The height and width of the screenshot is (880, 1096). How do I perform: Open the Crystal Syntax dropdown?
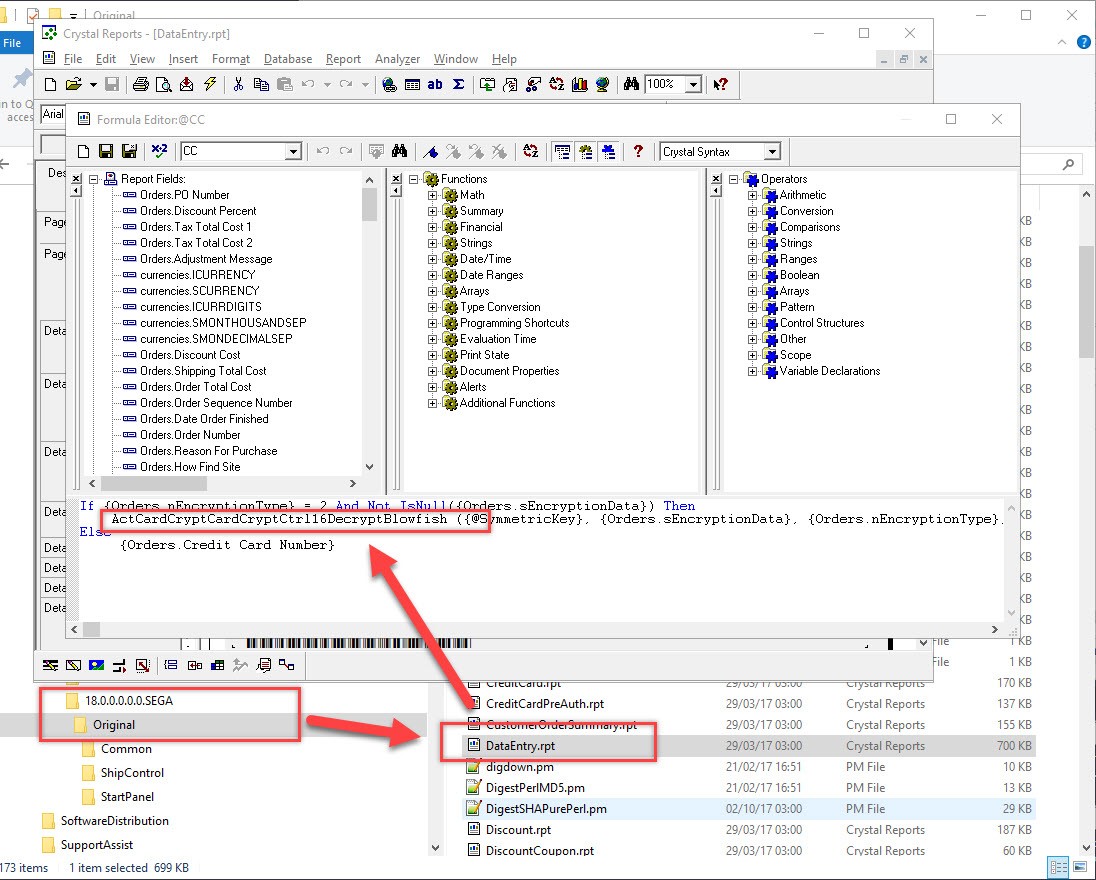(x=771, y=152)
